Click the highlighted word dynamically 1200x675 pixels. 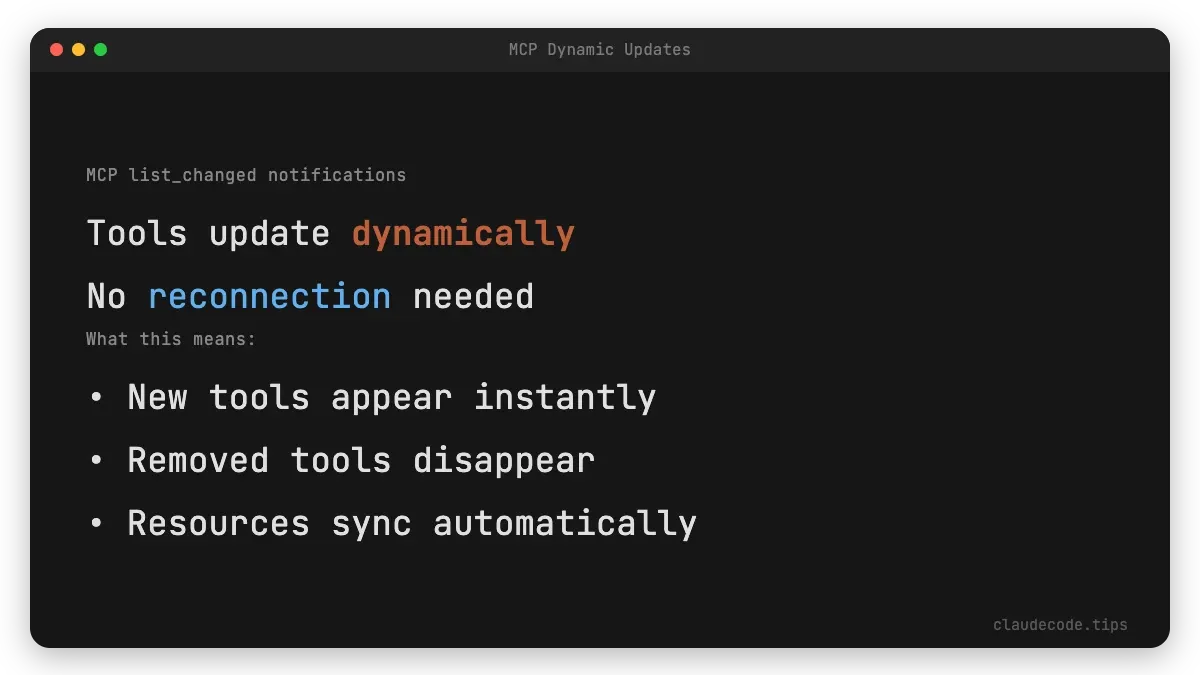(x=462, y=232)
